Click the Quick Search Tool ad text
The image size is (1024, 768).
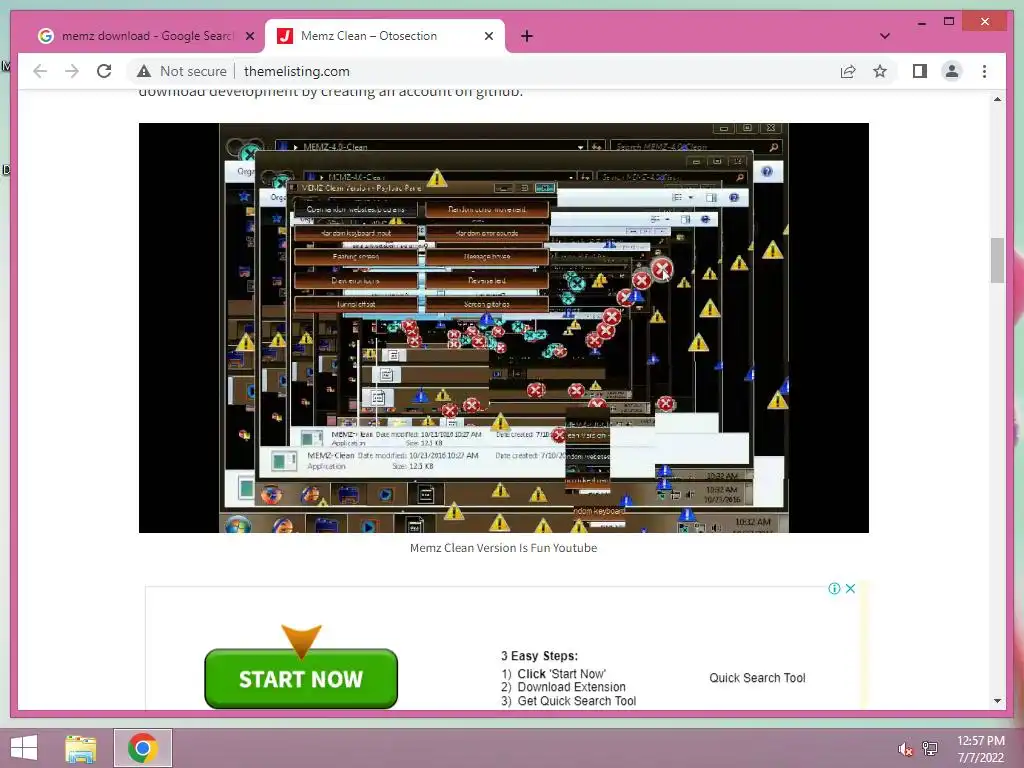(x=758, y=678)
